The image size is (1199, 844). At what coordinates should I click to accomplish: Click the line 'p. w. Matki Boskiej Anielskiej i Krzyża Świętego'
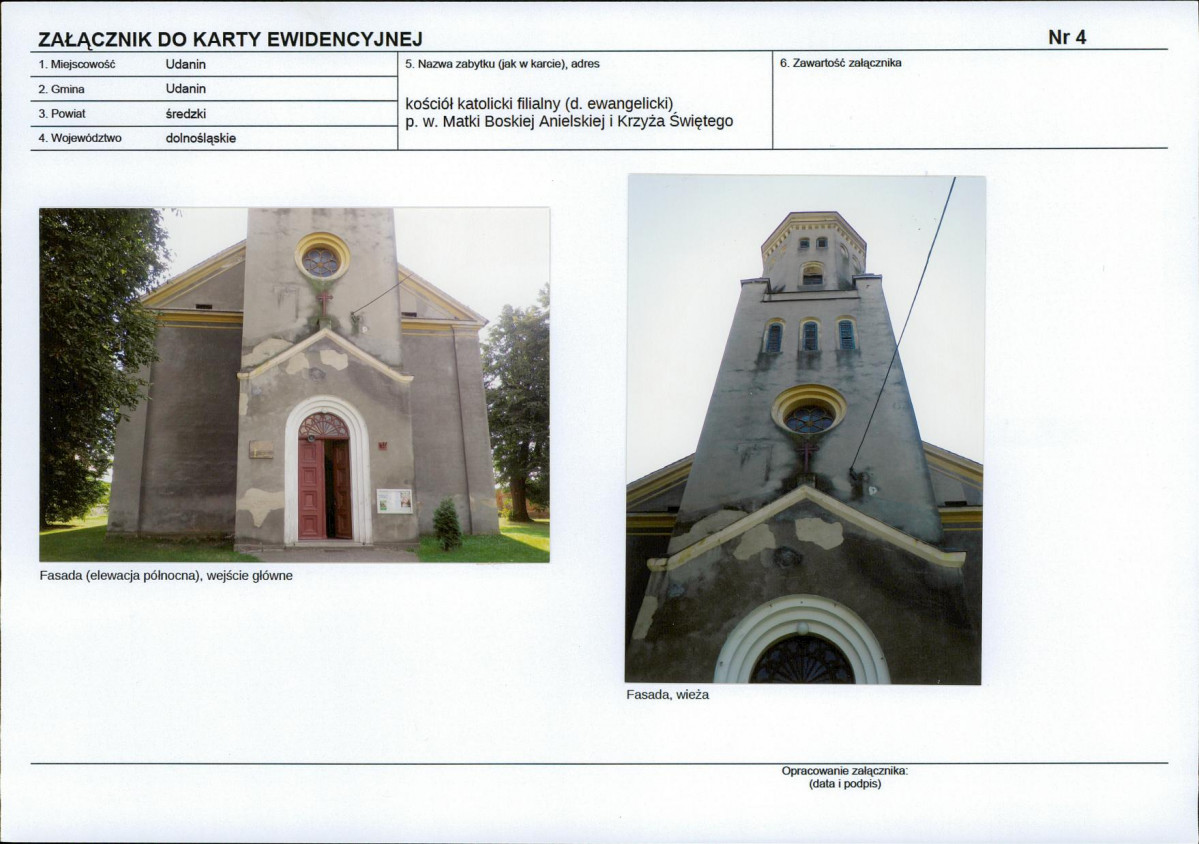569,122
